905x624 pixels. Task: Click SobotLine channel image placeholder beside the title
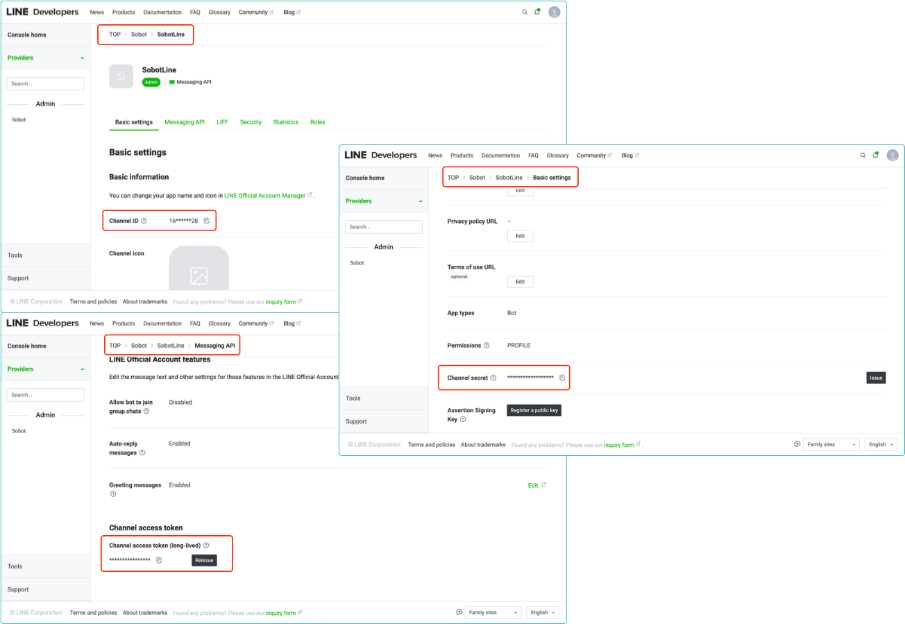(x=121, y=76)
